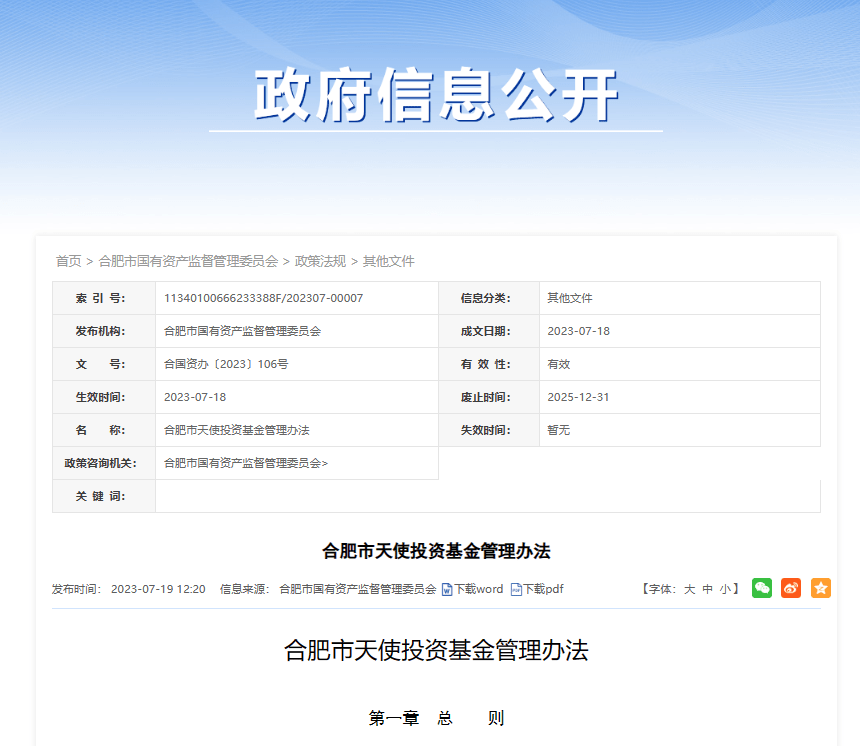Viewport: 860px width, 746px height.
Task: Select the 发布机构 value cell
Action: (297, 331)
